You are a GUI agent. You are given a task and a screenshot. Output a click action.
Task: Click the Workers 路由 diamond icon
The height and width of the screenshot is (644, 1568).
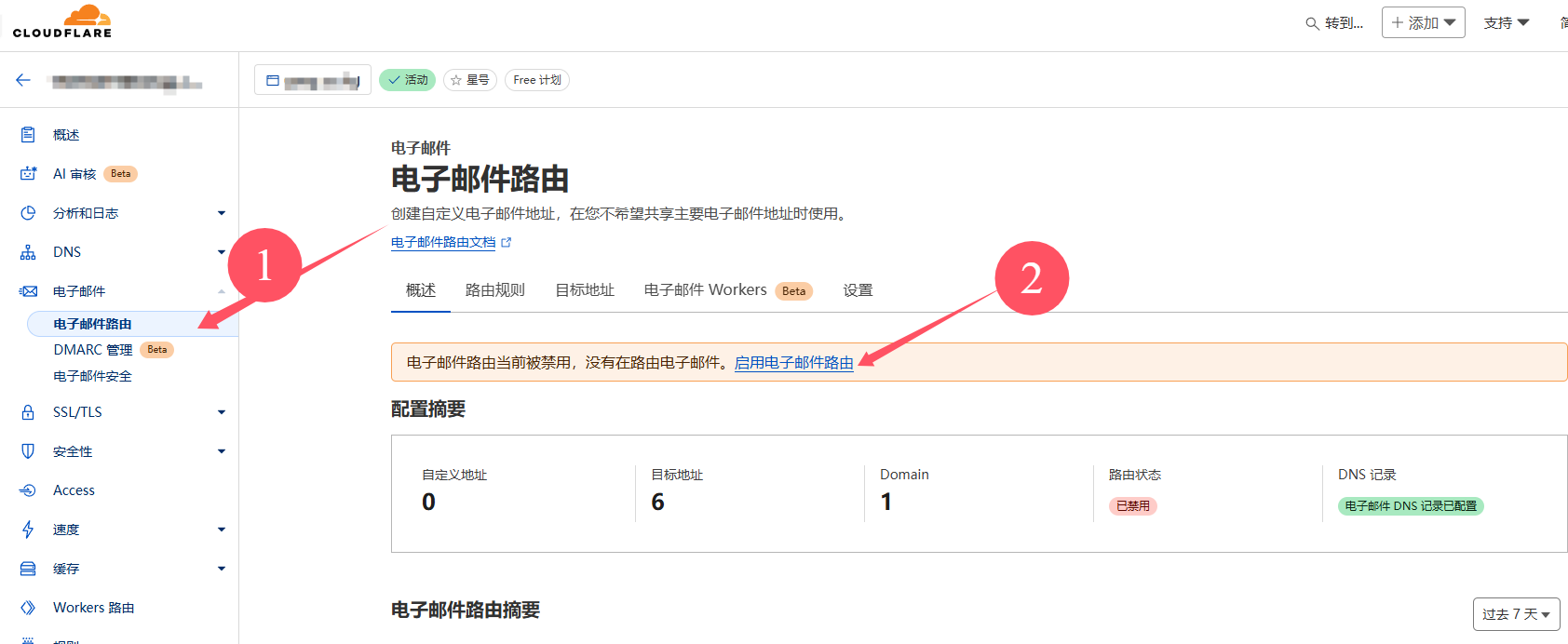coord(28,608)
